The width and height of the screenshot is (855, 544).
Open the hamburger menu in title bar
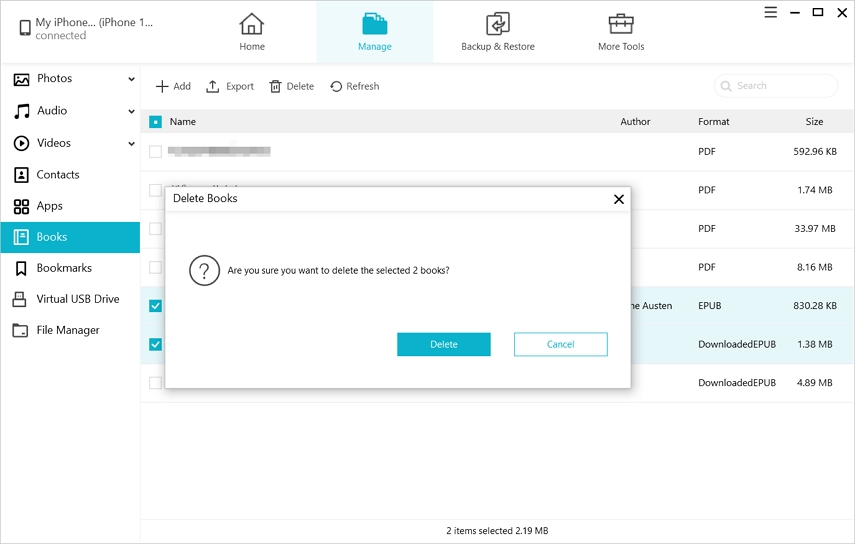coord(771,13)
